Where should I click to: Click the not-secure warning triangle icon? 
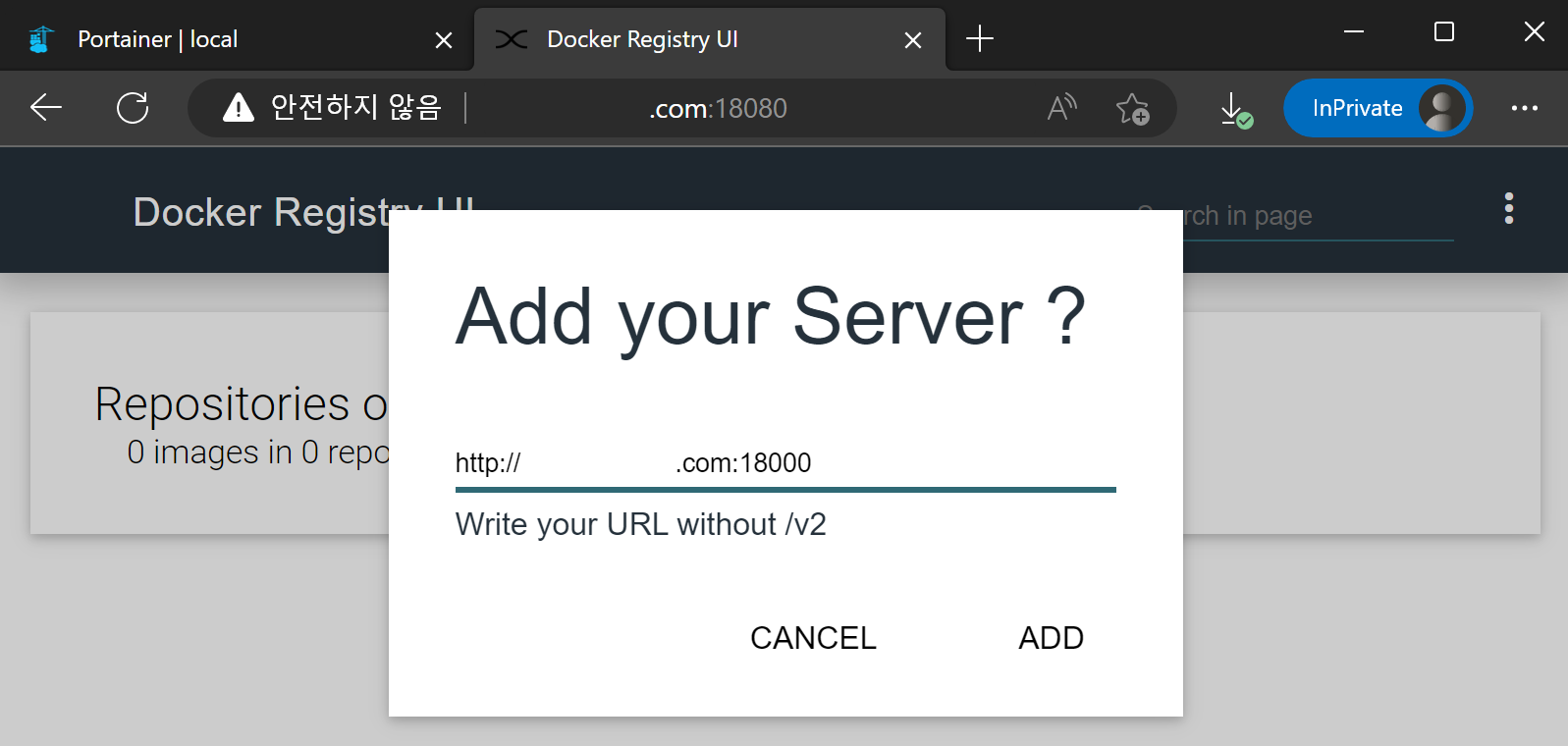point(239,108)
